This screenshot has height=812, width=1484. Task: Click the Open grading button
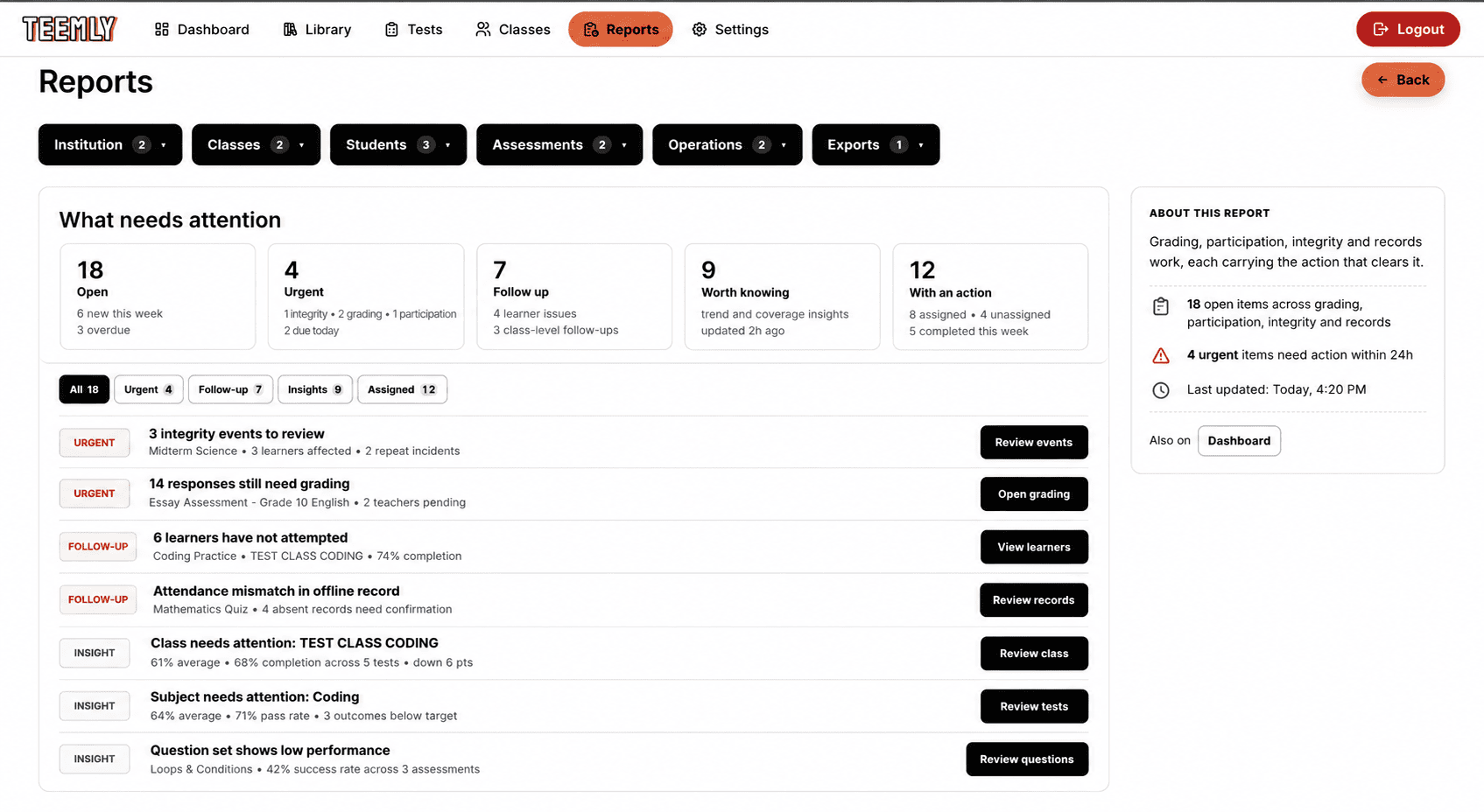[1034, 493]
